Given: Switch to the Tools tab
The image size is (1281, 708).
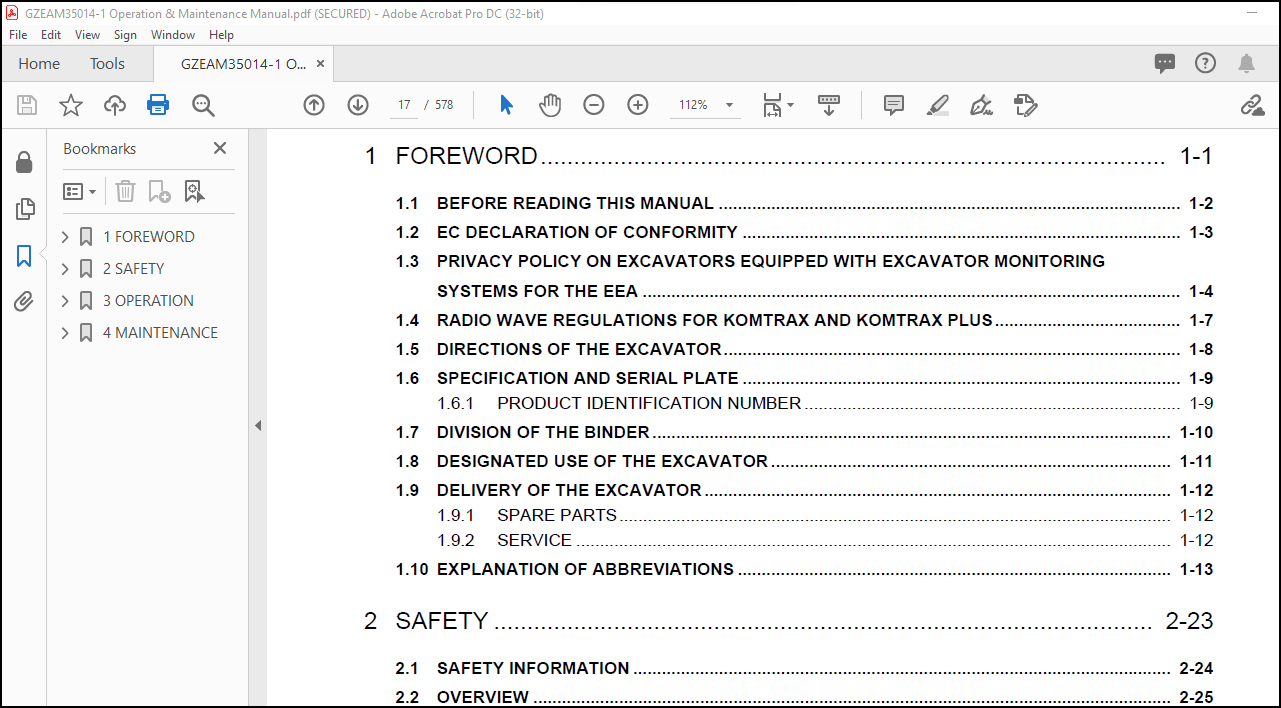Looking at the screenshot, I should coord(107,64).
